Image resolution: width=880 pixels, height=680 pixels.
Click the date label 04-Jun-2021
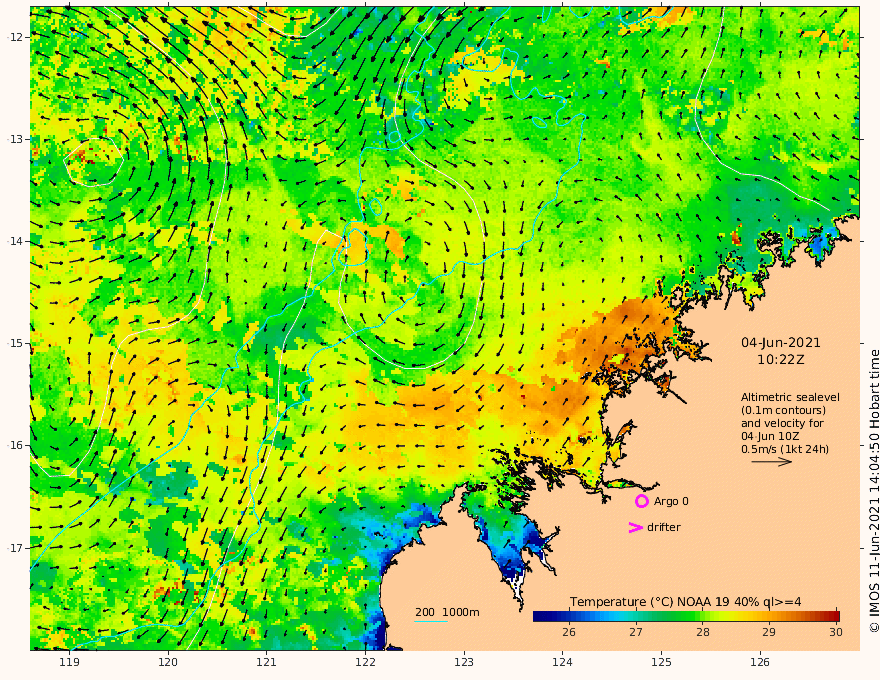[781, 343]
